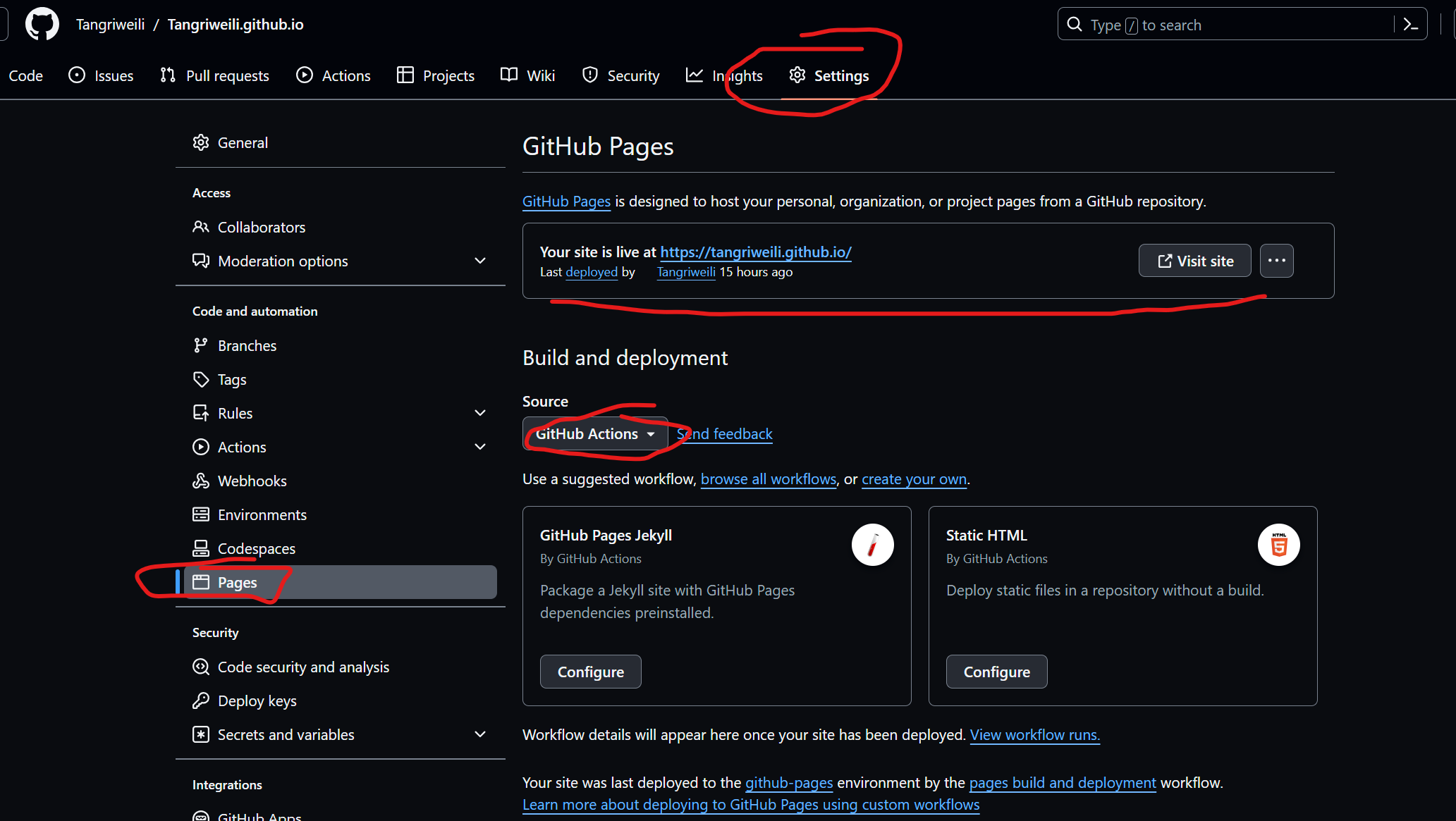Open the three-dot menu beside Visit site

click(x=1276, y=261)
